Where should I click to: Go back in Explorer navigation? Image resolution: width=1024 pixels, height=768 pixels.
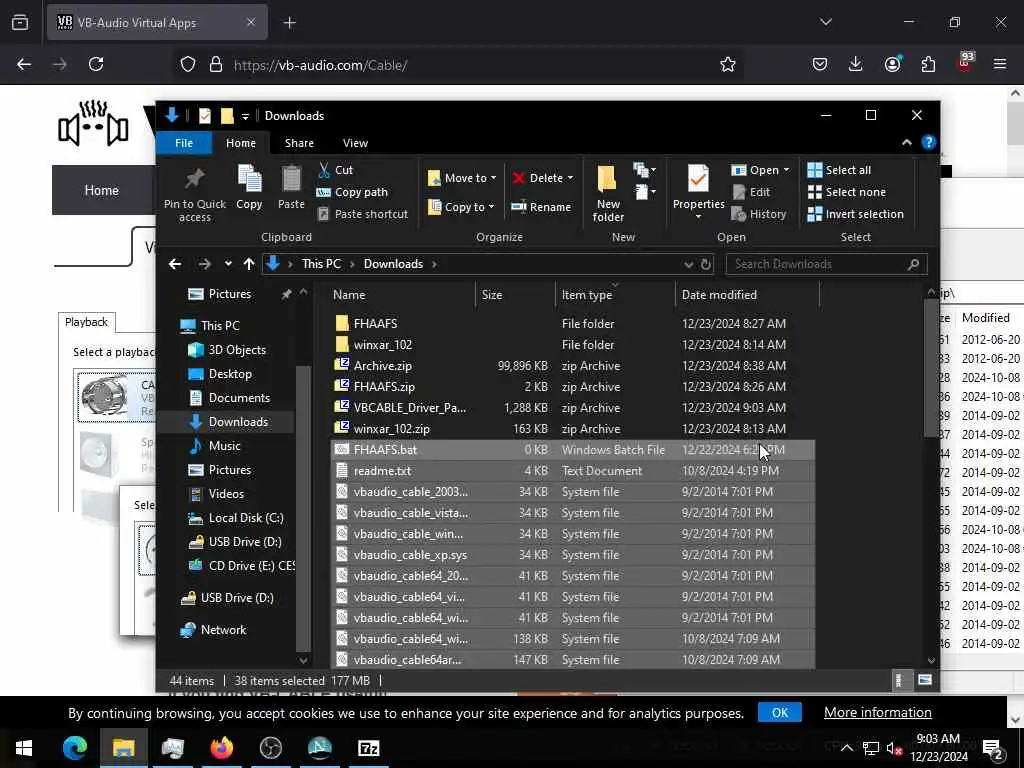175,264
